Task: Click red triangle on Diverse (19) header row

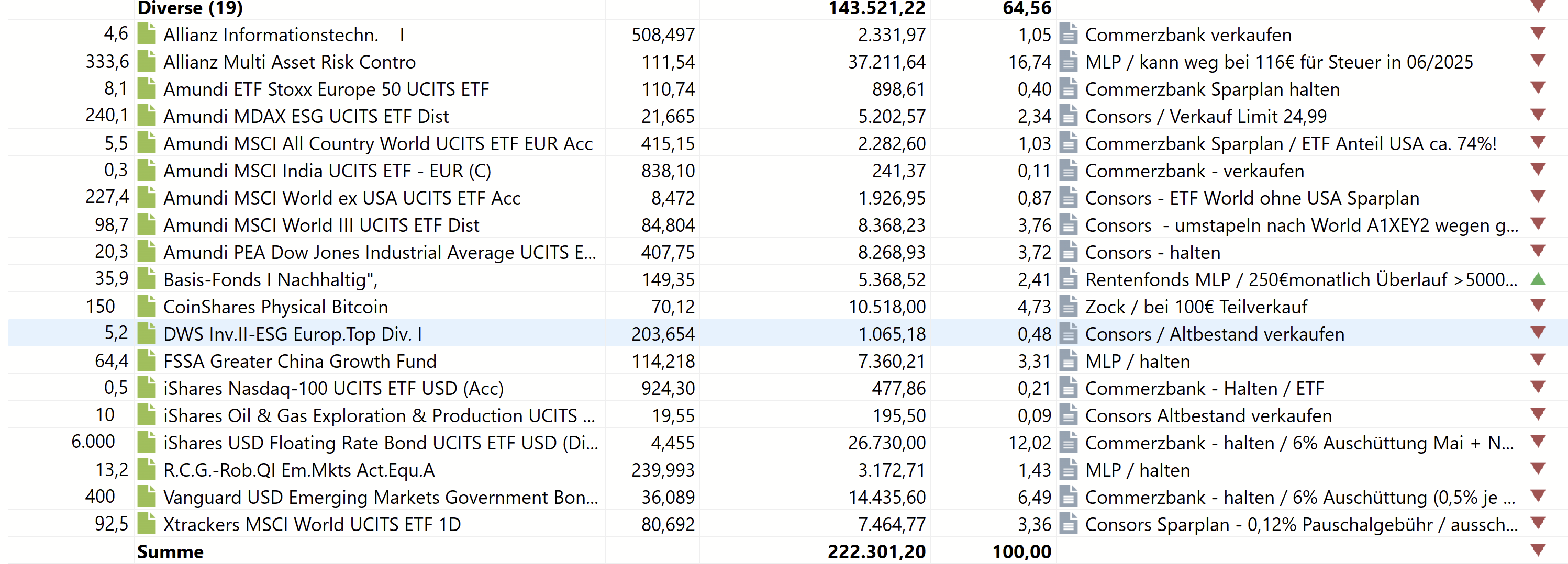Action: coord(1538,7)
